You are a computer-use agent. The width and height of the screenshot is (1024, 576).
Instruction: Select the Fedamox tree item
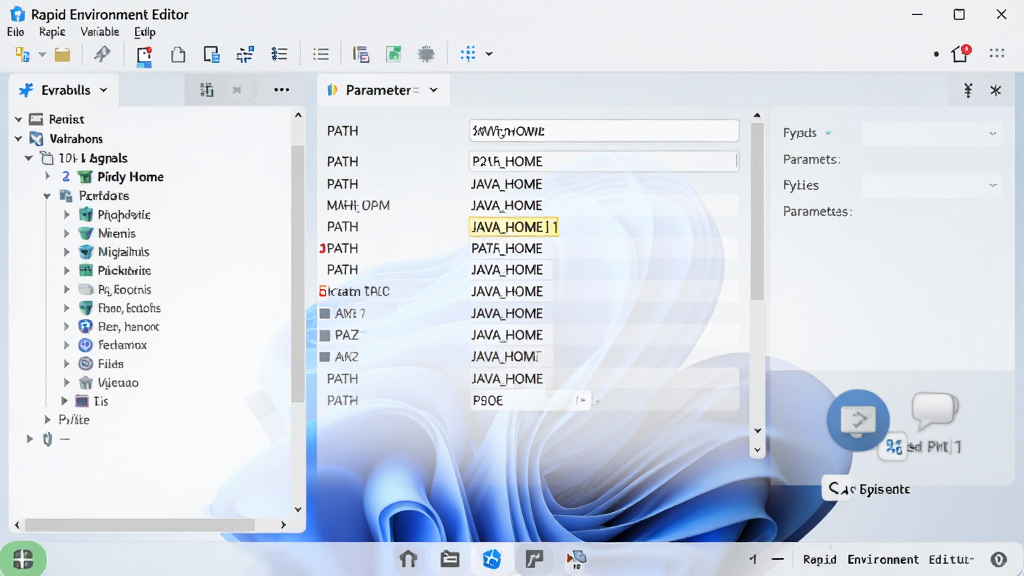pyautogui.click(x=122, y=345)
